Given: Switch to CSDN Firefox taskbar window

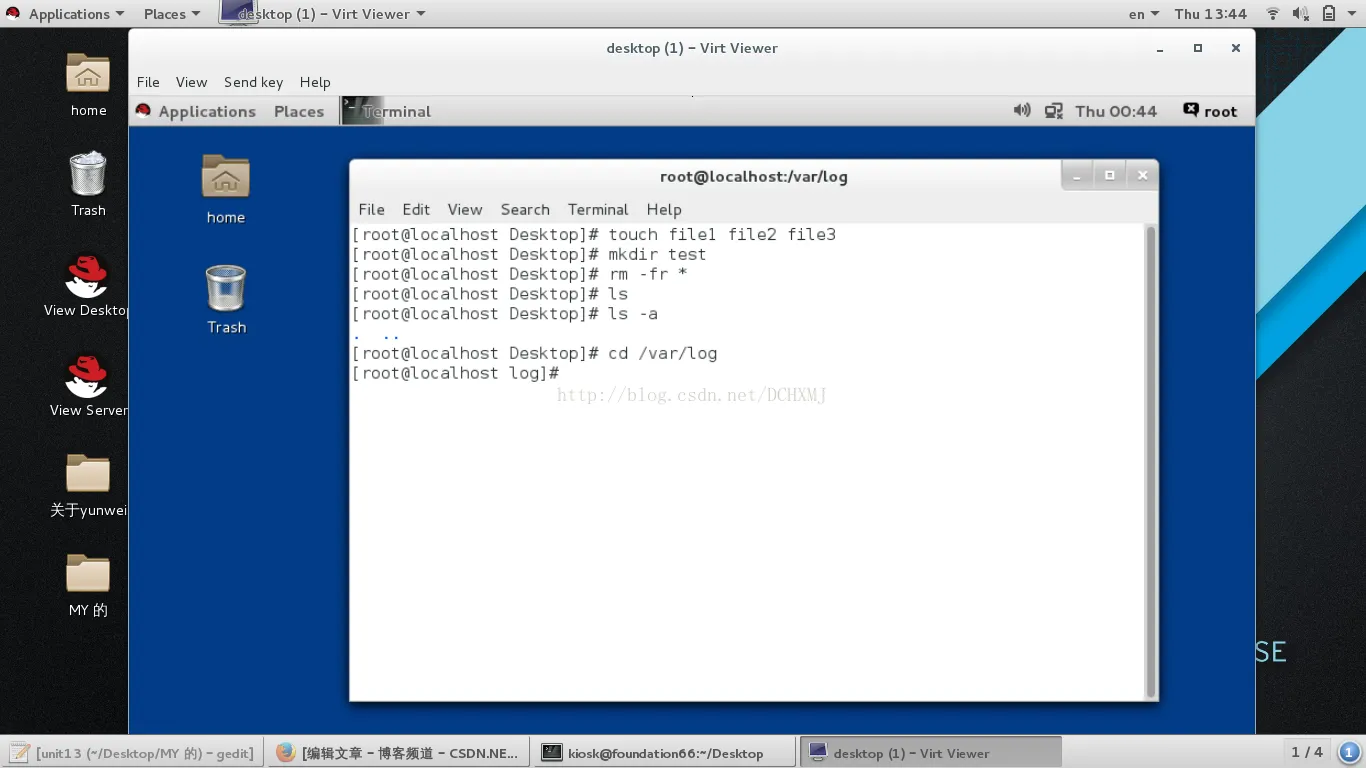Looking at the screenshot, I should (x=397, y=753).
